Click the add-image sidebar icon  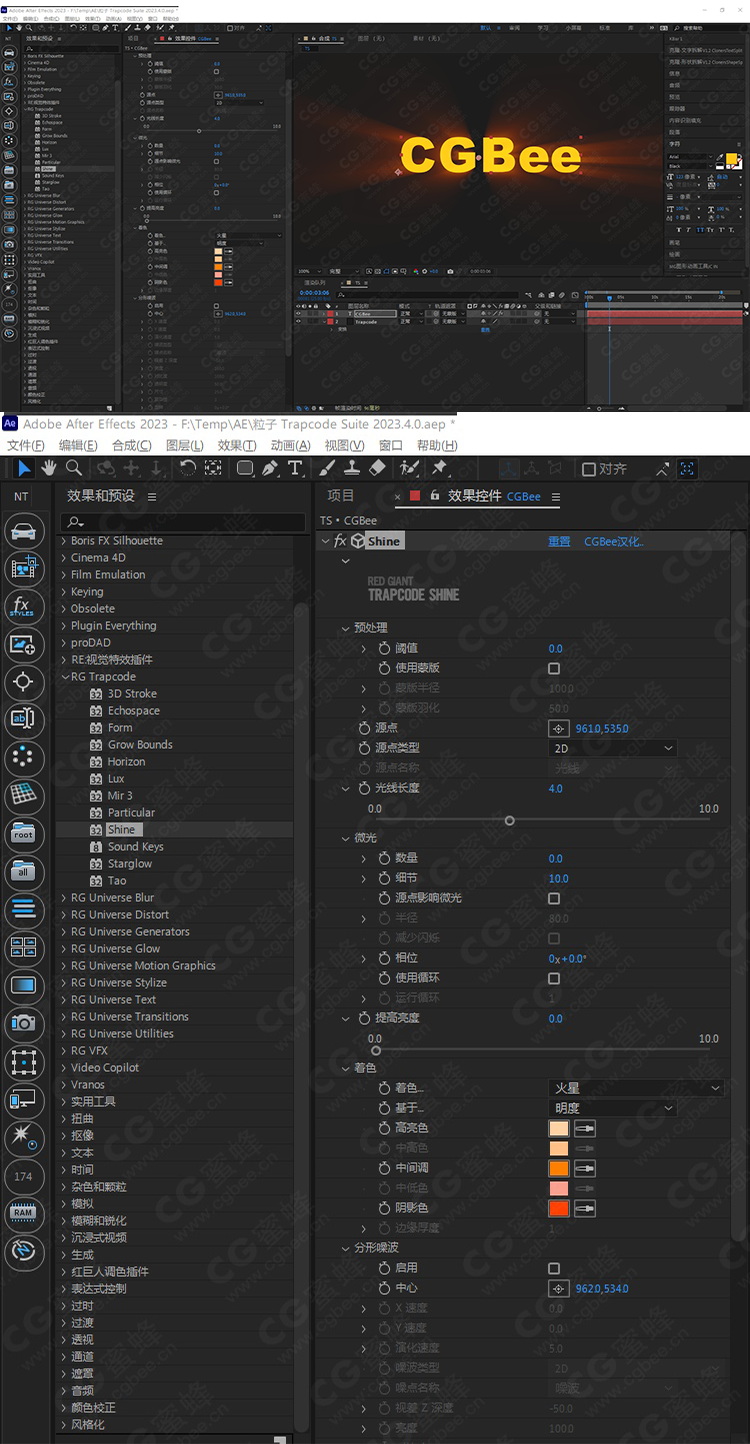[24, 645]
